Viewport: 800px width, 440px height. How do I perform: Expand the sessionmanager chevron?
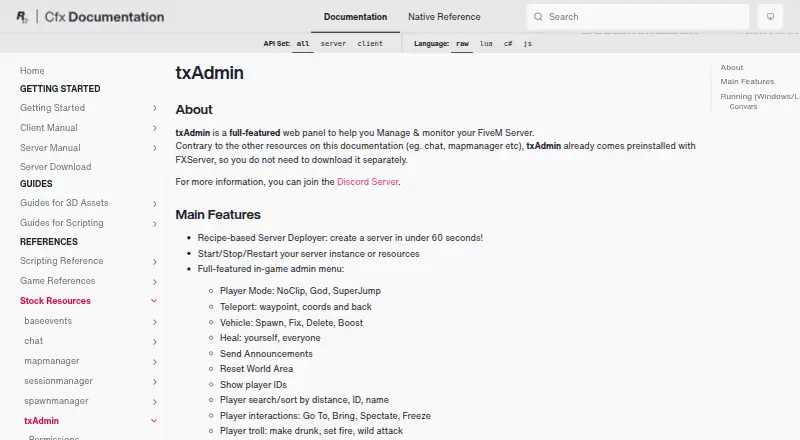(154, 382)
